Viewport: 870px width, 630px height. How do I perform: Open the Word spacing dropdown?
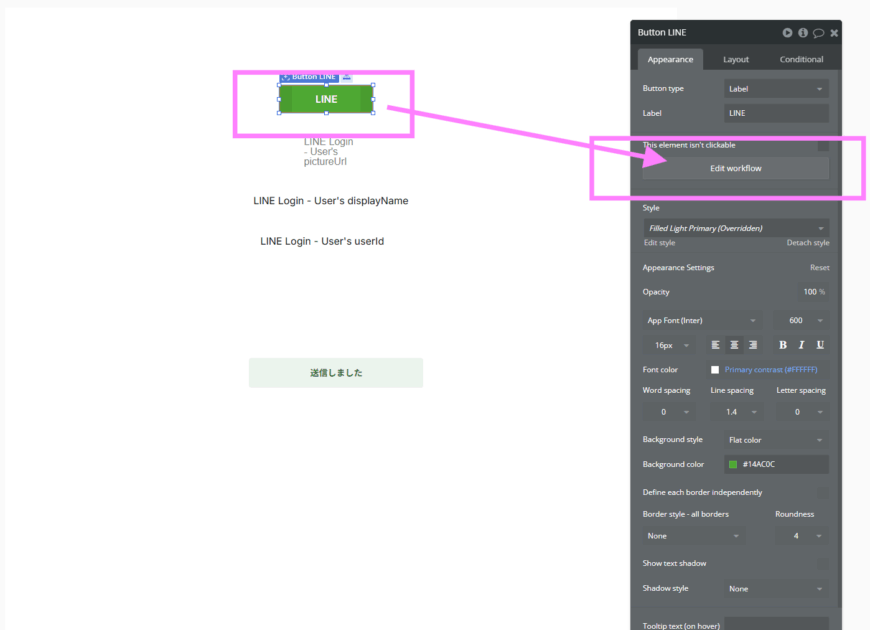point(669,412)
